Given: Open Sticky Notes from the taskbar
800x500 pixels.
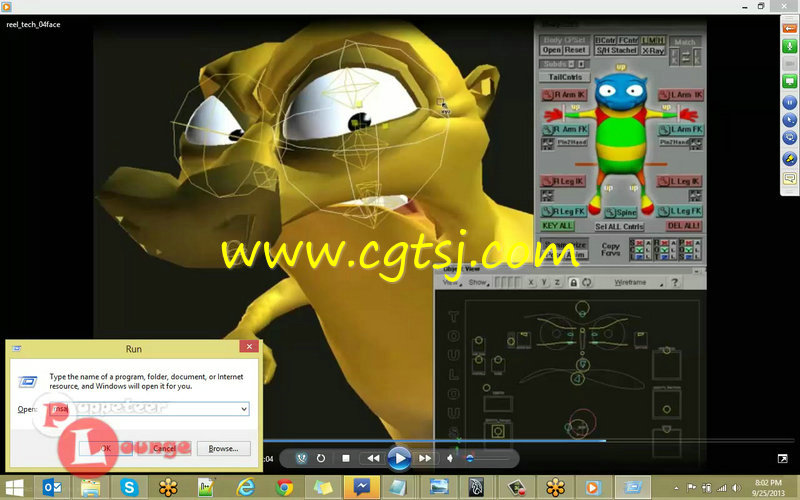Looking at the screenshot, I should (323, 488).
